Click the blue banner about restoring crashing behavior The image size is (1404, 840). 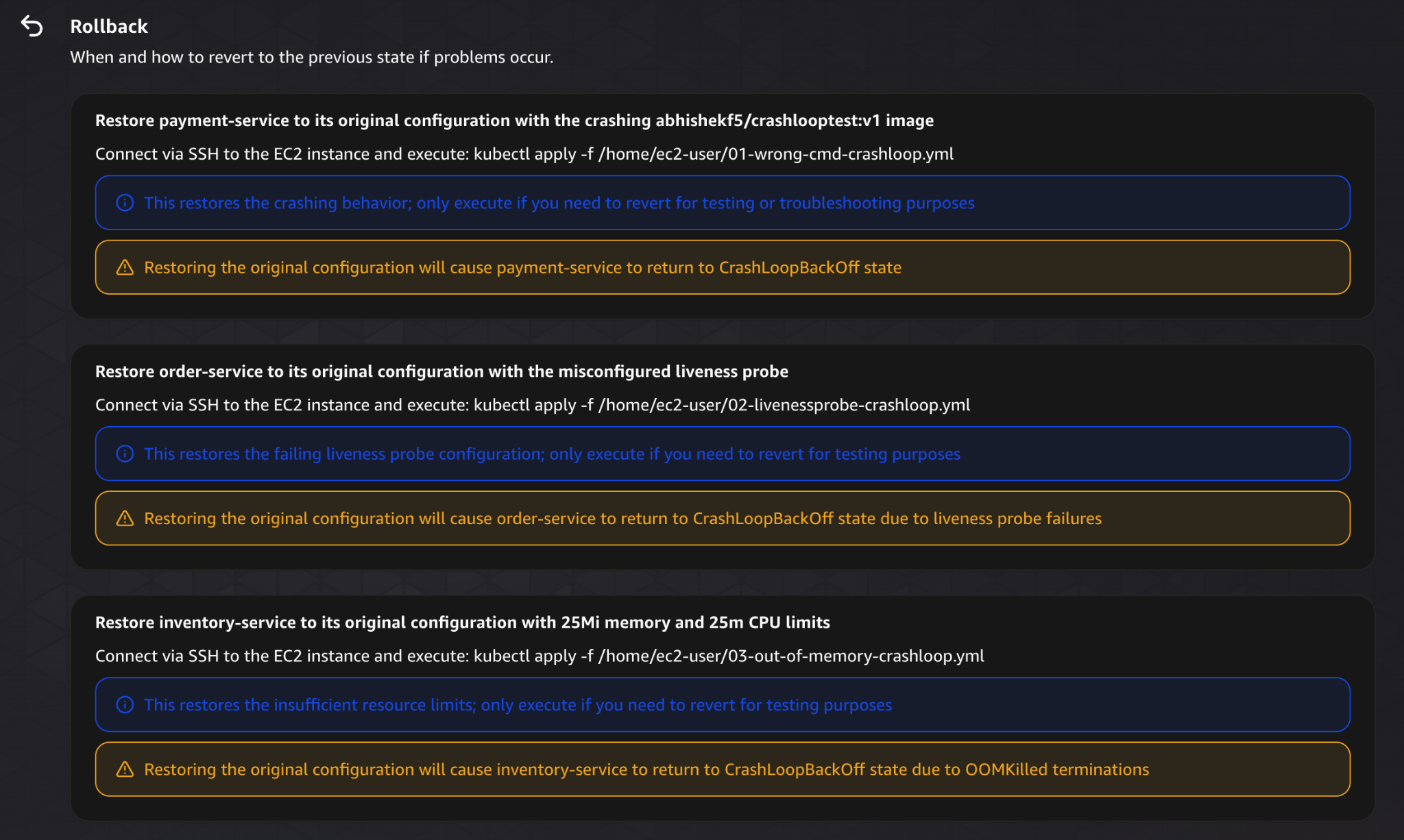[x=548, y=202]
